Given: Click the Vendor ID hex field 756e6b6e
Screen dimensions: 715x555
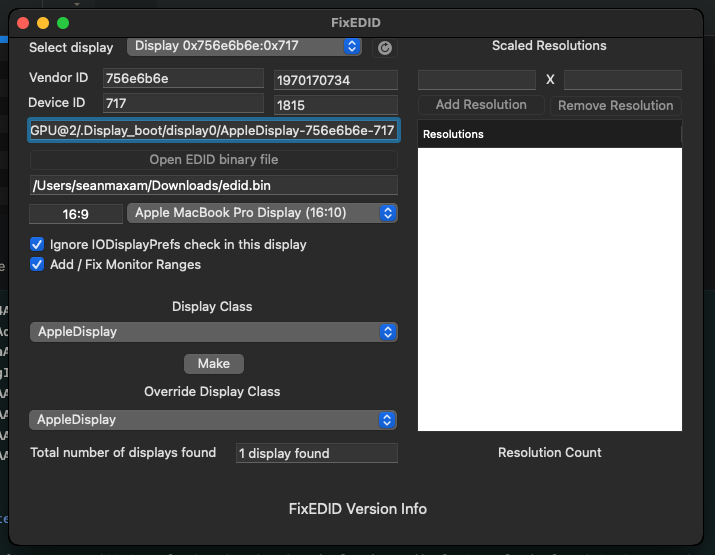Looking at the screenshot, I should click(x=183, y=78).
